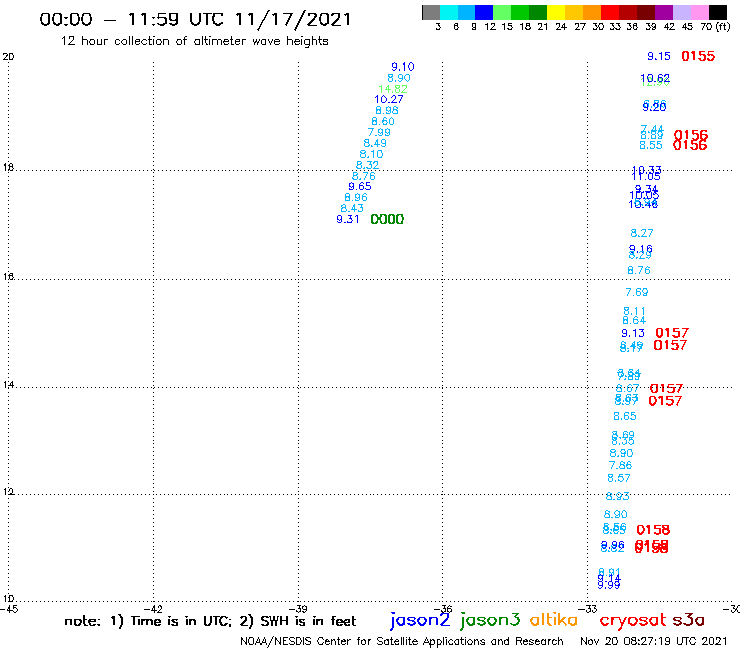Click the longitude axis label -39

298,609
